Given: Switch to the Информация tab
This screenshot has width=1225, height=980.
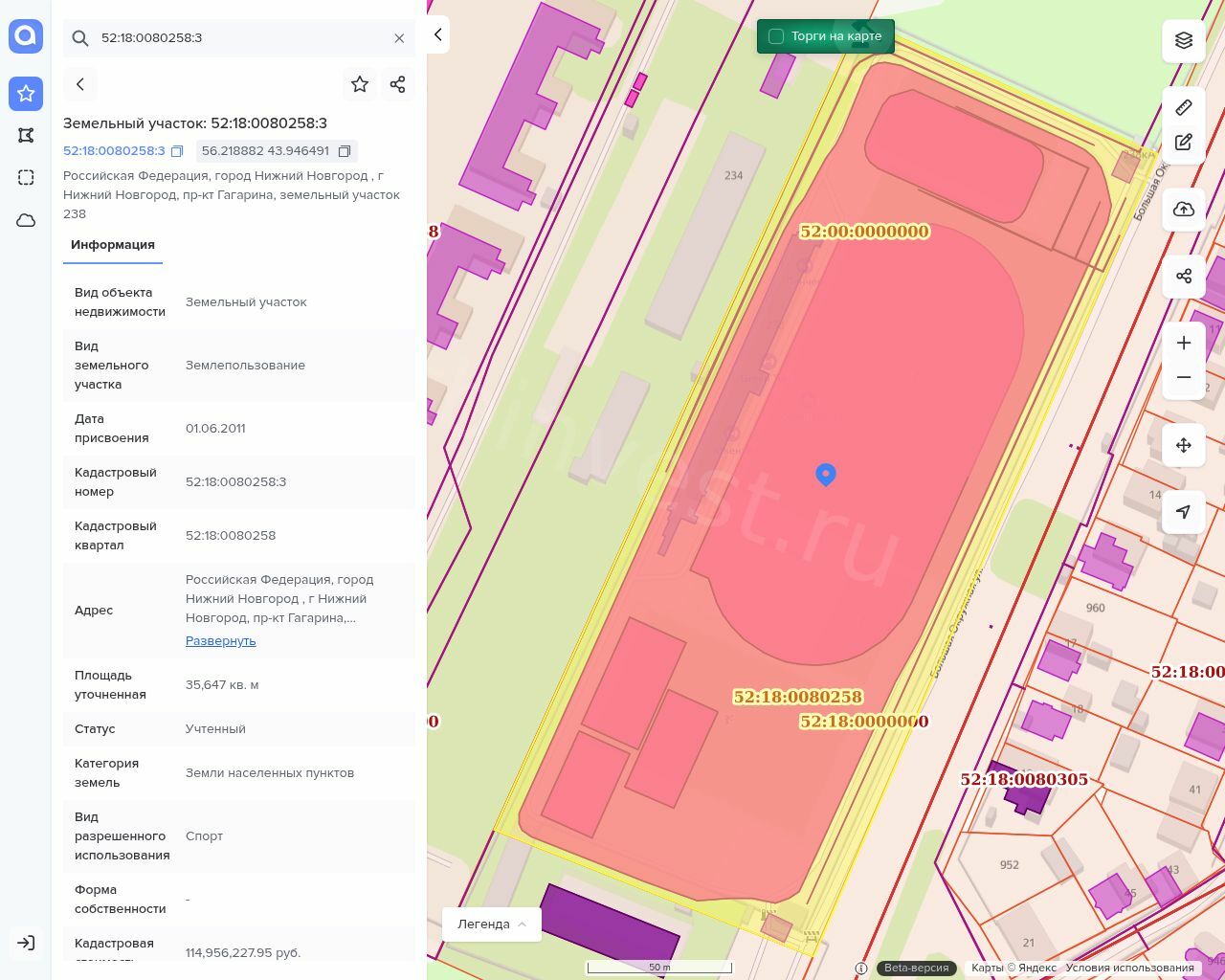Looking at the screenshot, I should pyautogui.click(x=113, y=245).
